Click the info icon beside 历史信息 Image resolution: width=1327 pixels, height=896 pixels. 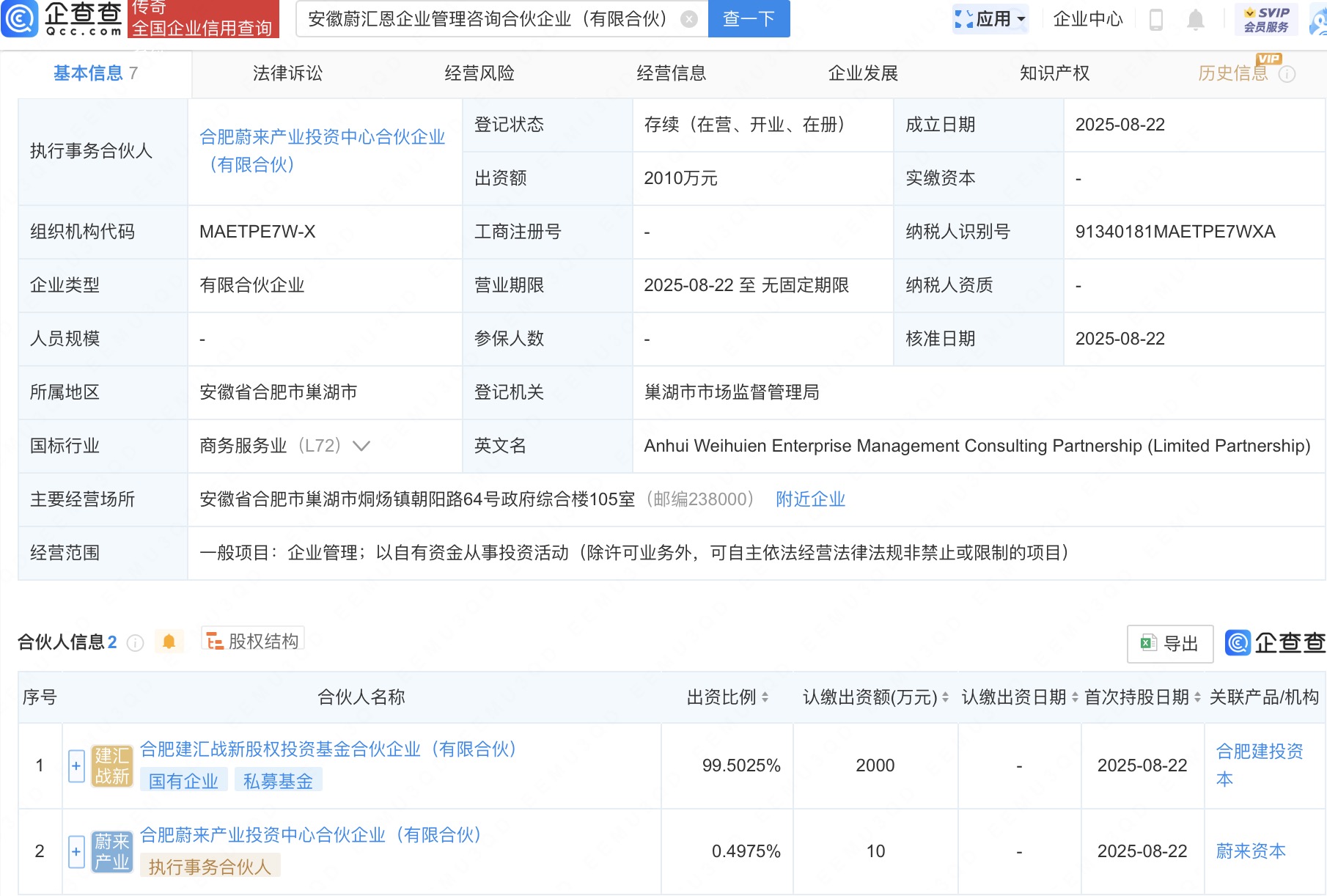pyautogui.click(x=1287, y=74)
